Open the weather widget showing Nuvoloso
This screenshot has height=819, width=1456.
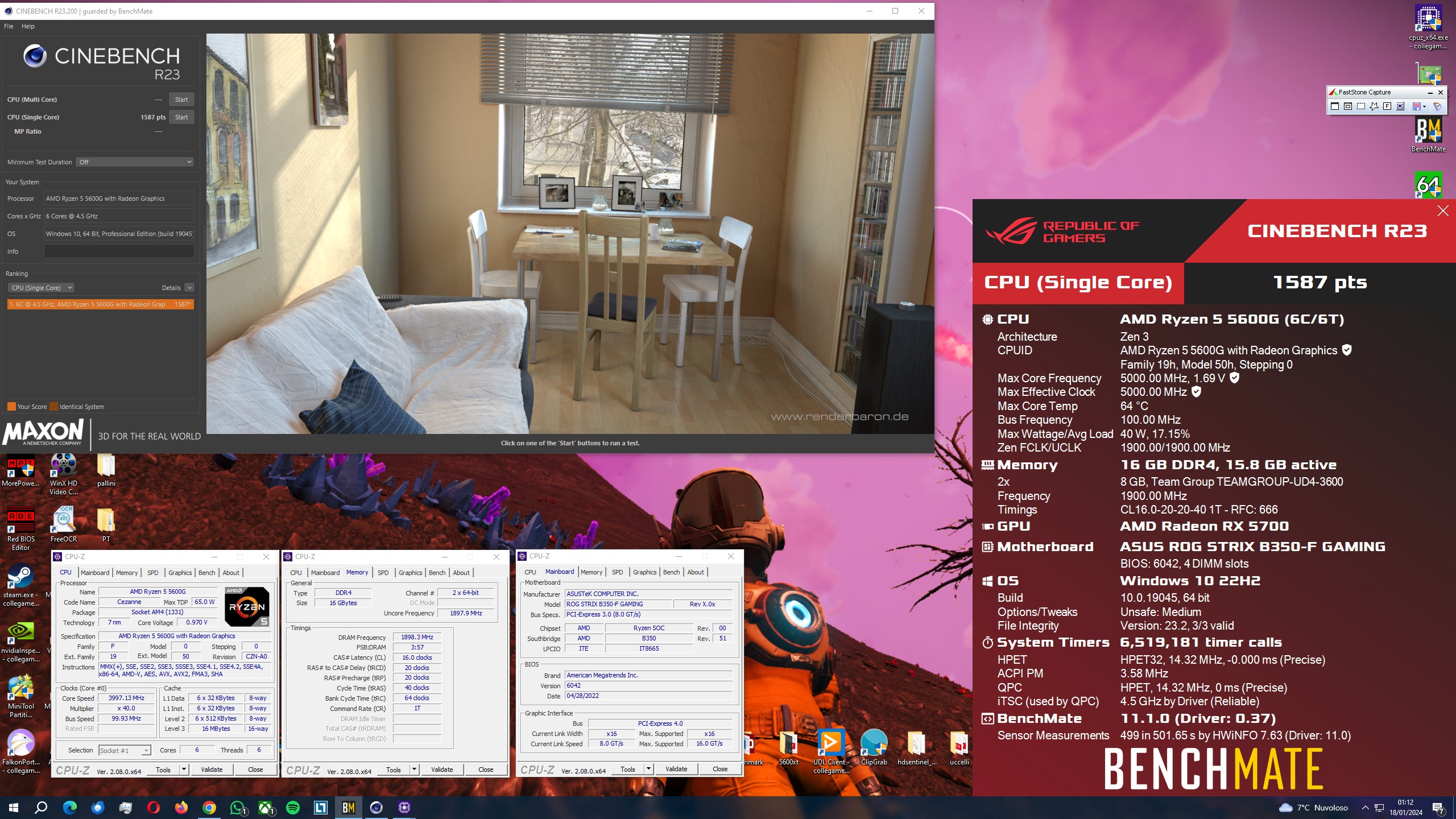point(1313,808)
